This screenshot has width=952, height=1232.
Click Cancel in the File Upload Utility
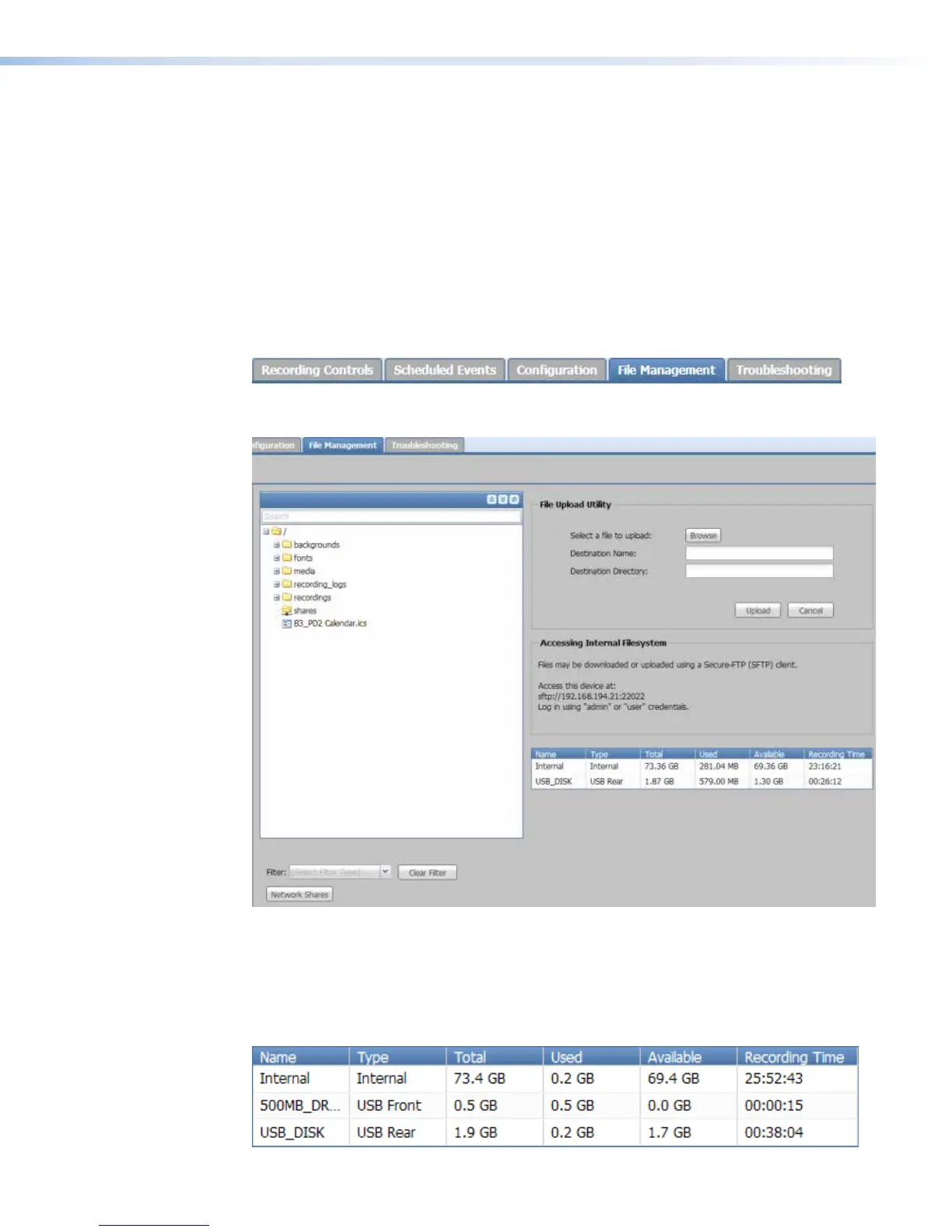810,611
